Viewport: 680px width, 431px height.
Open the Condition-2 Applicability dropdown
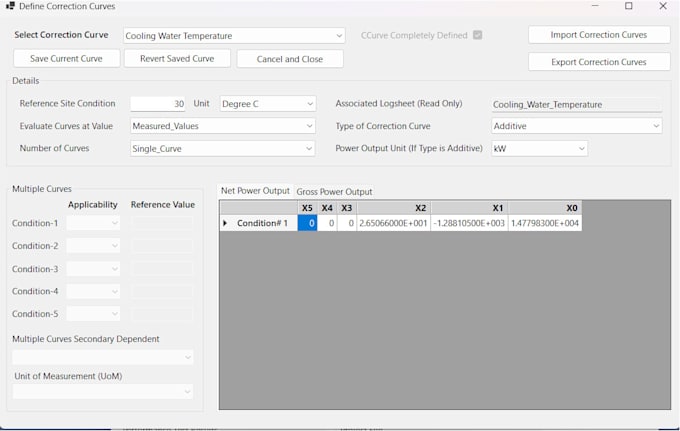coord(93,246)
